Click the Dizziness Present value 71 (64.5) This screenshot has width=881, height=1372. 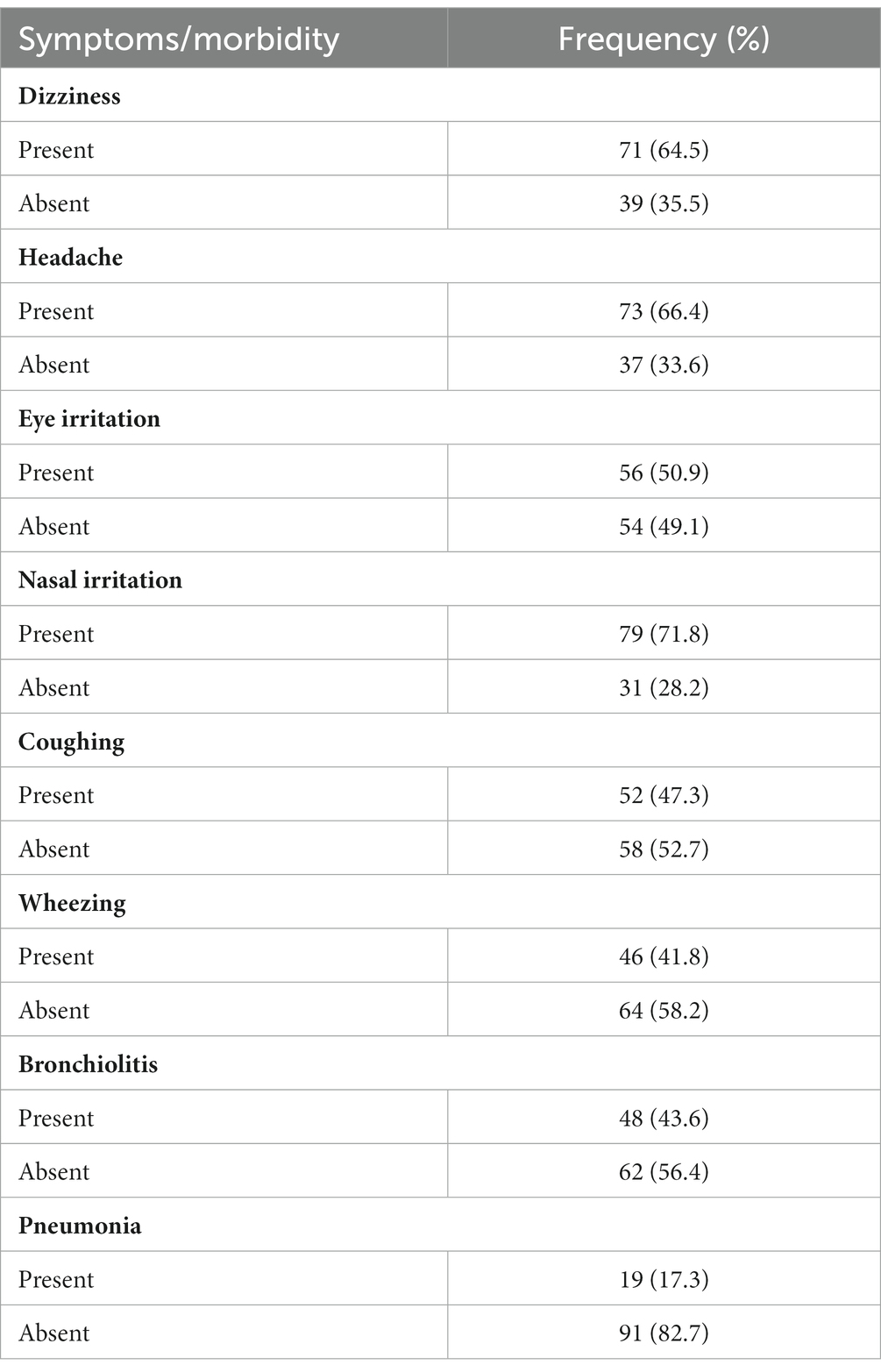click(x=664, y=150)
